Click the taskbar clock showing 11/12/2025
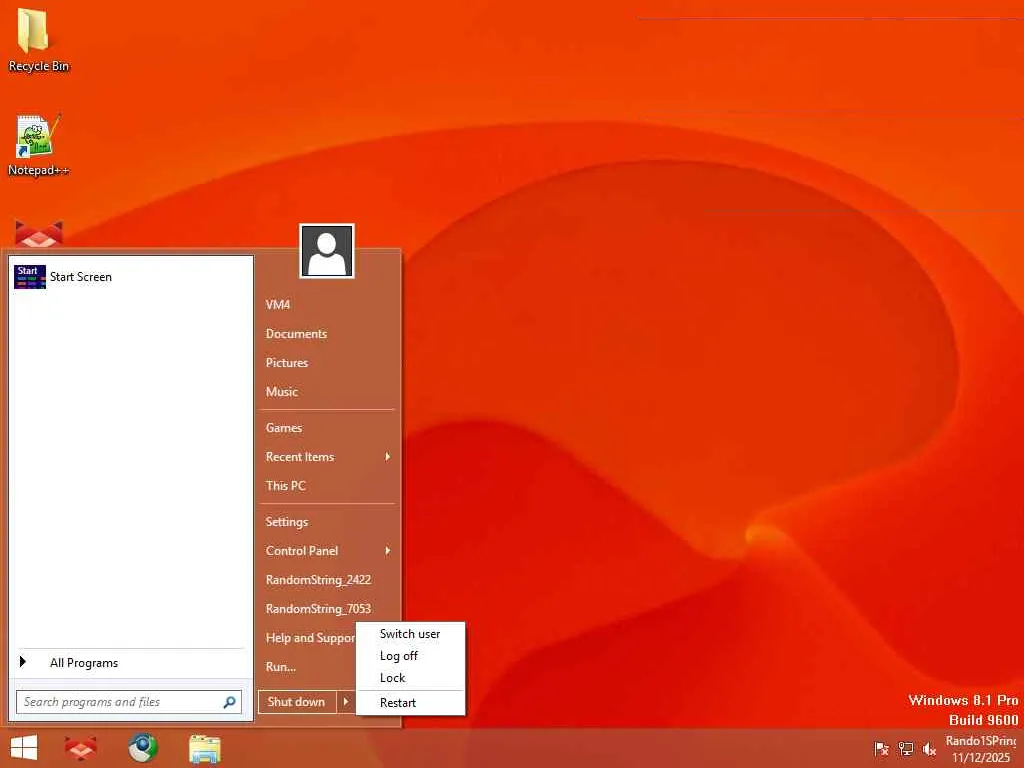Image resolution: width=1024 pixels, height=768 pixels. [981, 749]
